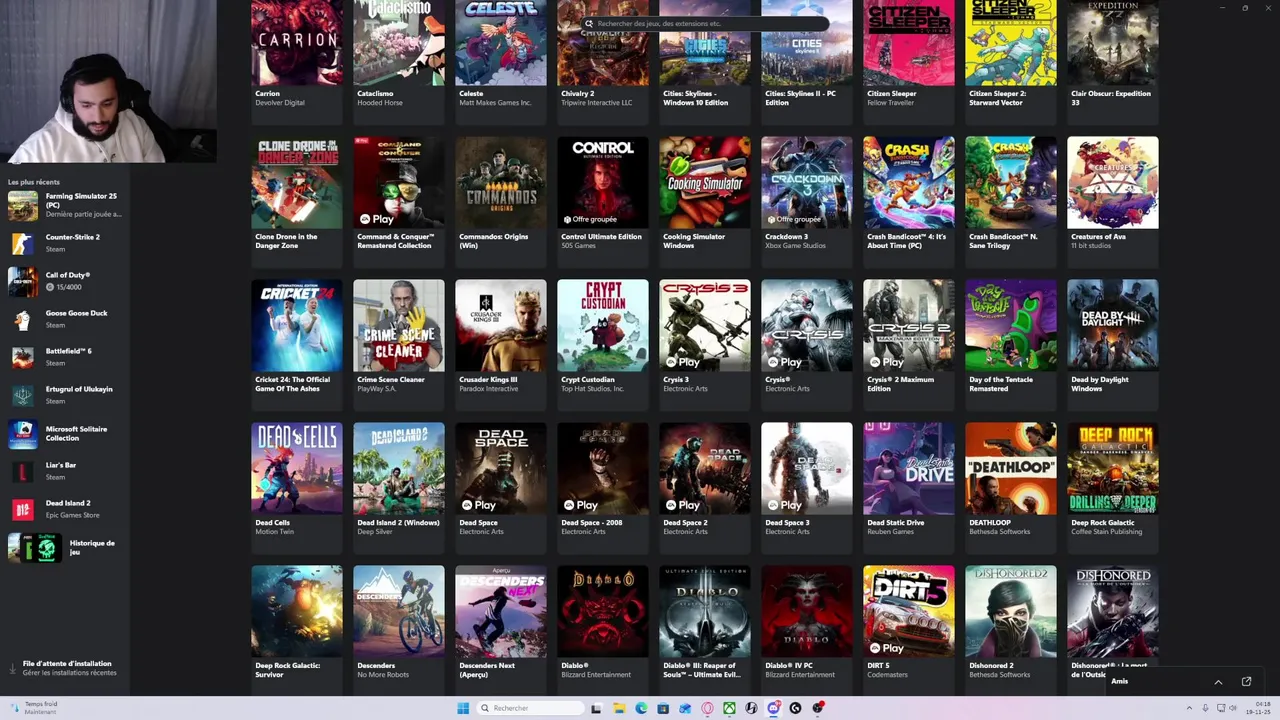
Task: Focus the Rechercher des jeux search field
Action: [706, 23]
